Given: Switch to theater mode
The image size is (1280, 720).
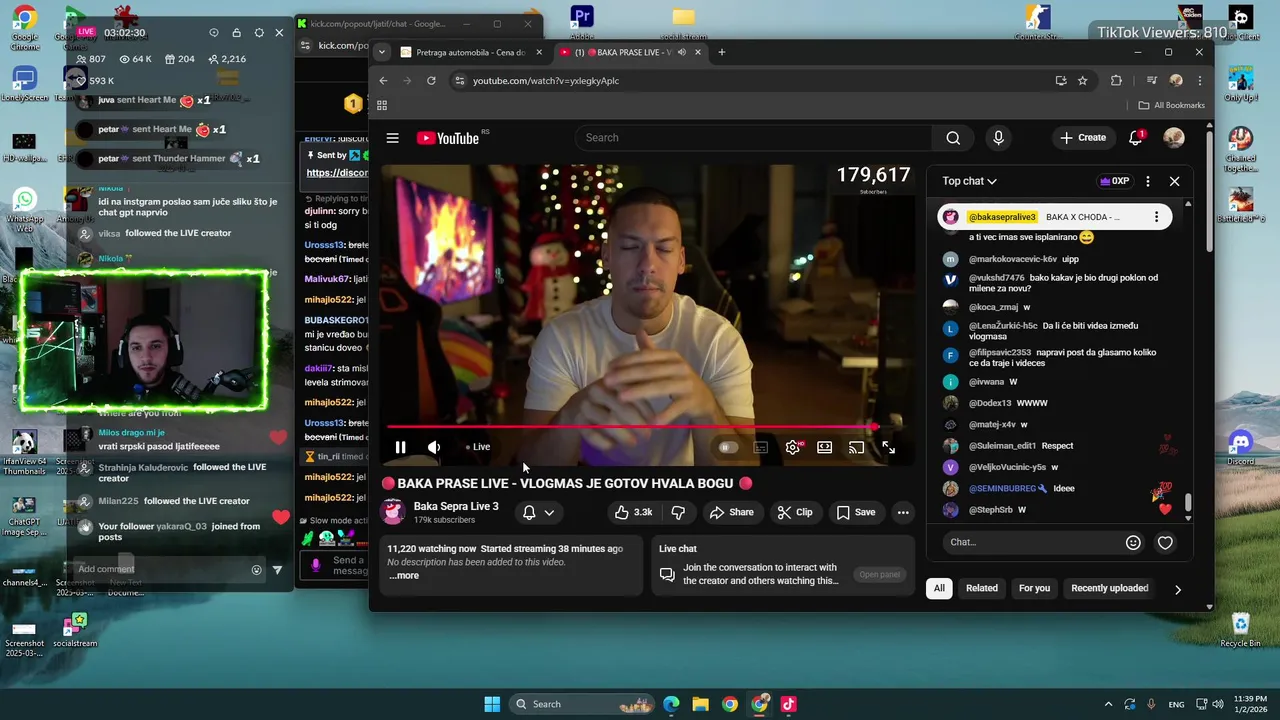Looking at the screenshot, I should click(x=824, y=448).
